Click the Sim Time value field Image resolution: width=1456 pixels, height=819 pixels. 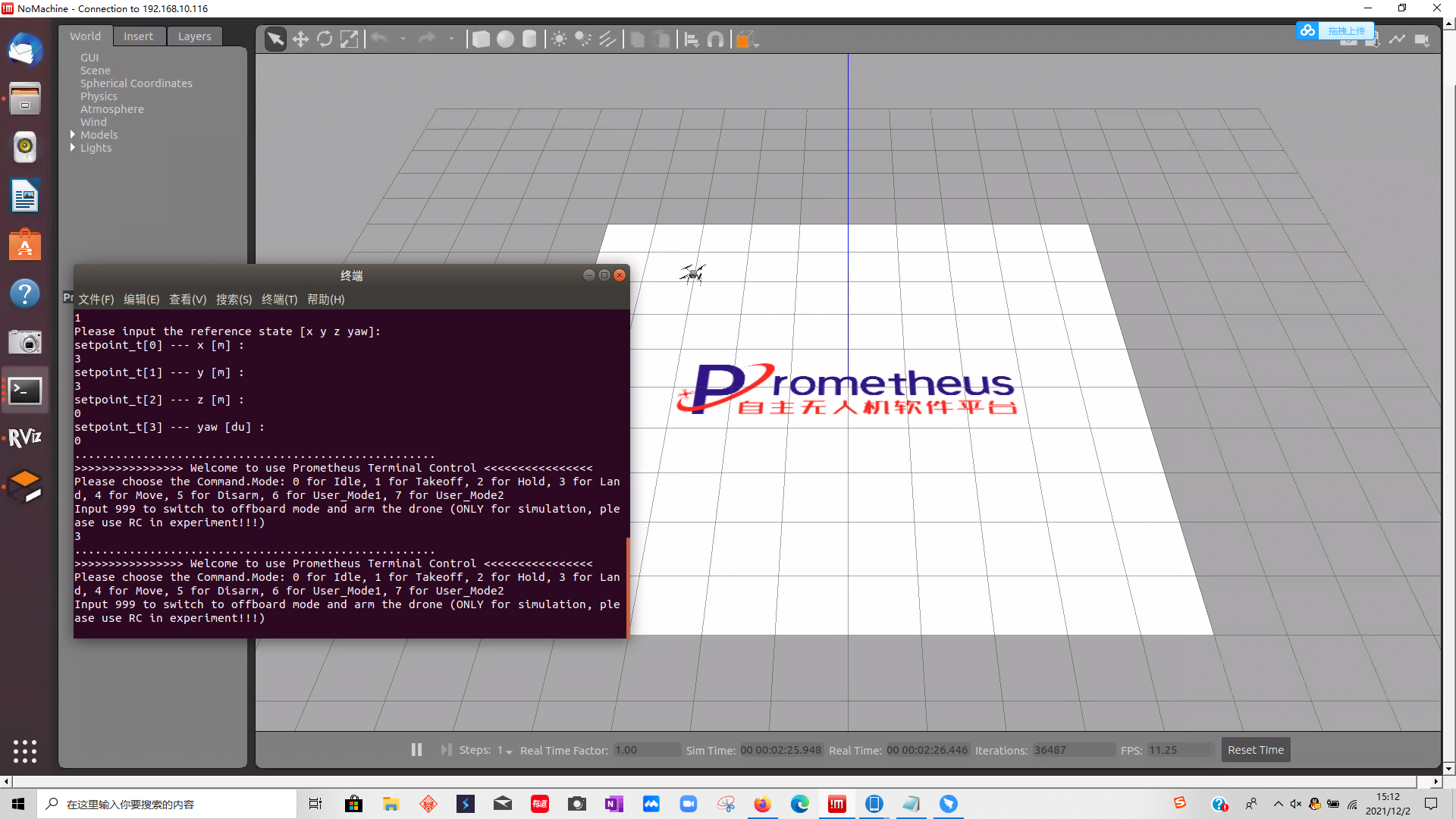[781, 750]
